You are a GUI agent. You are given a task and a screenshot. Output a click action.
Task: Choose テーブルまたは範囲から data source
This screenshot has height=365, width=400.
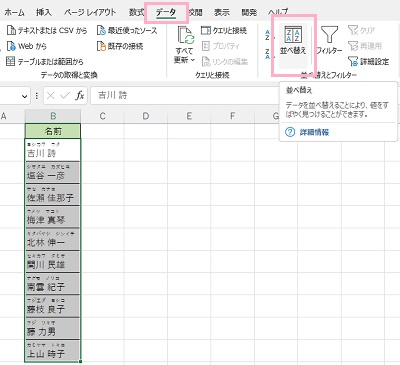[45, 61]
